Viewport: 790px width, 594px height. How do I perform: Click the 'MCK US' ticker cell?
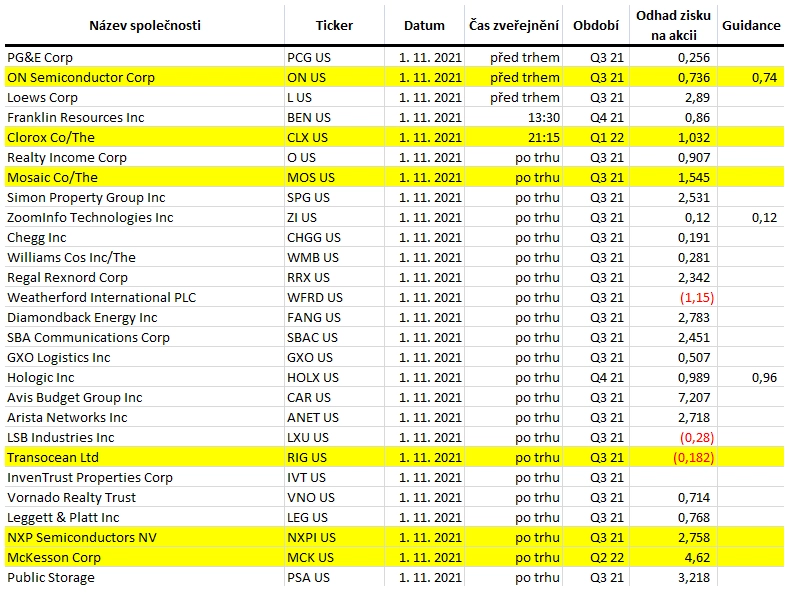click(x=335, y=557)
